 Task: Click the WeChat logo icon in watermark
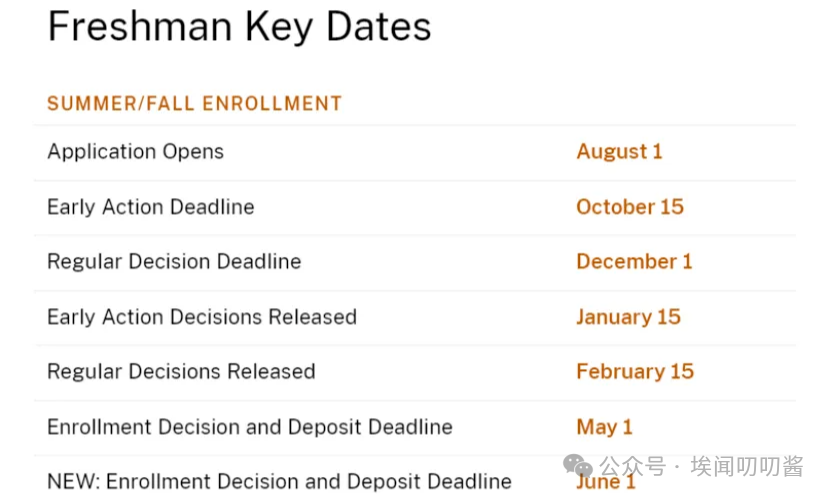[x=577, y=465]
